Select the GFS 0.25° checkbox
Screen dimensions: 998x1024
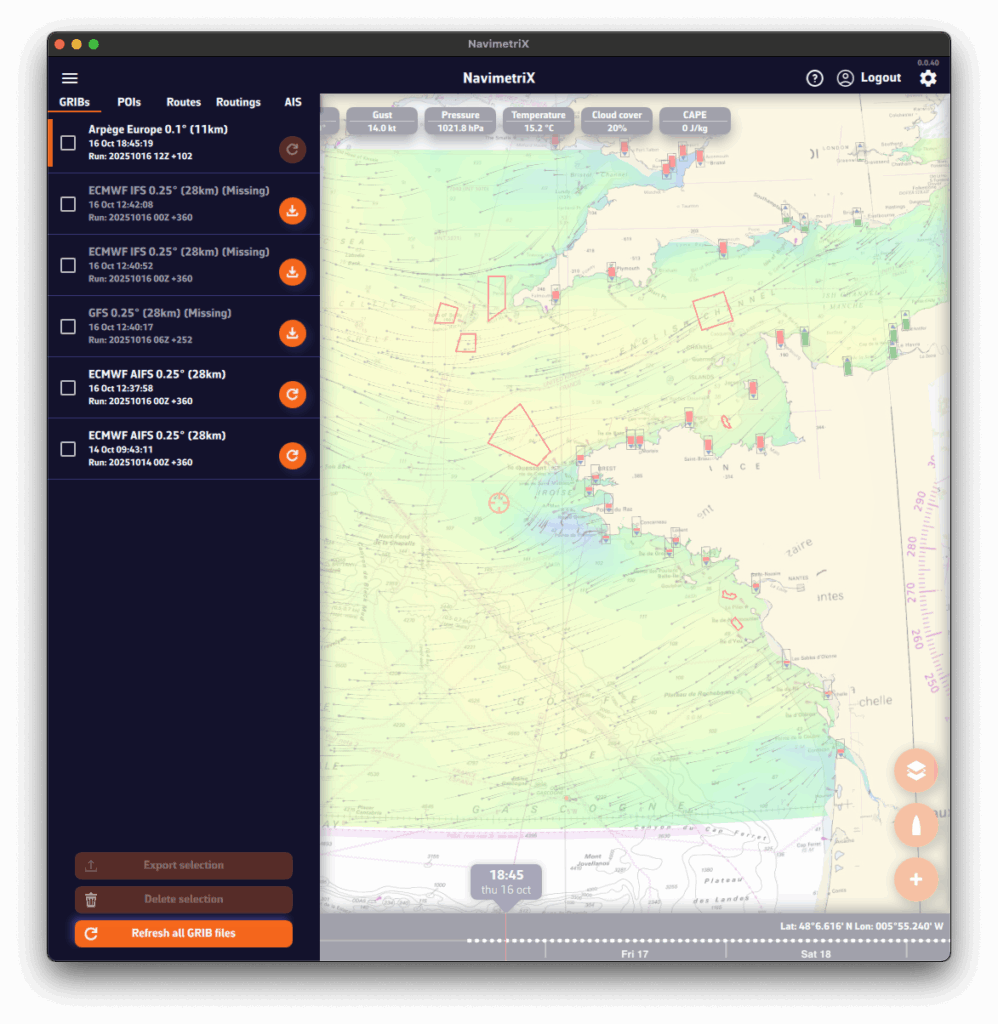(68, 327)
